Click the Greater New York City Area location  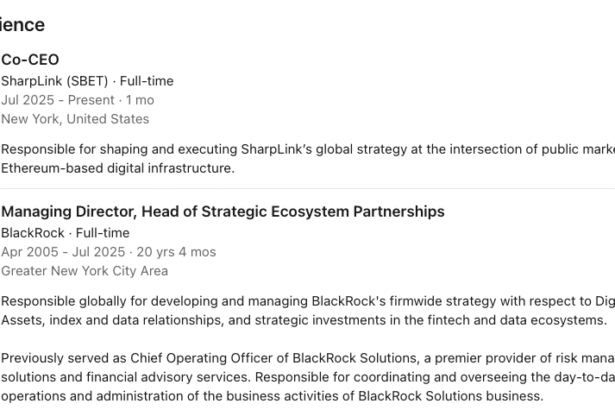point(85,271)
